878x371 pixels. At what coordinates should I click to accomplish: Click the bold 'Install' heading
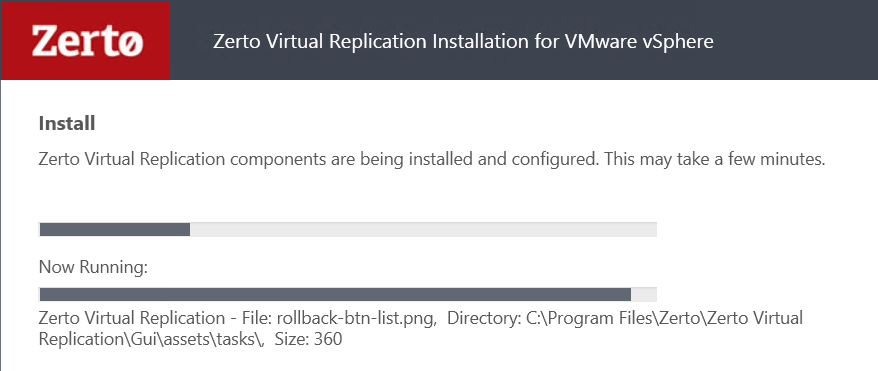point(67,123)
